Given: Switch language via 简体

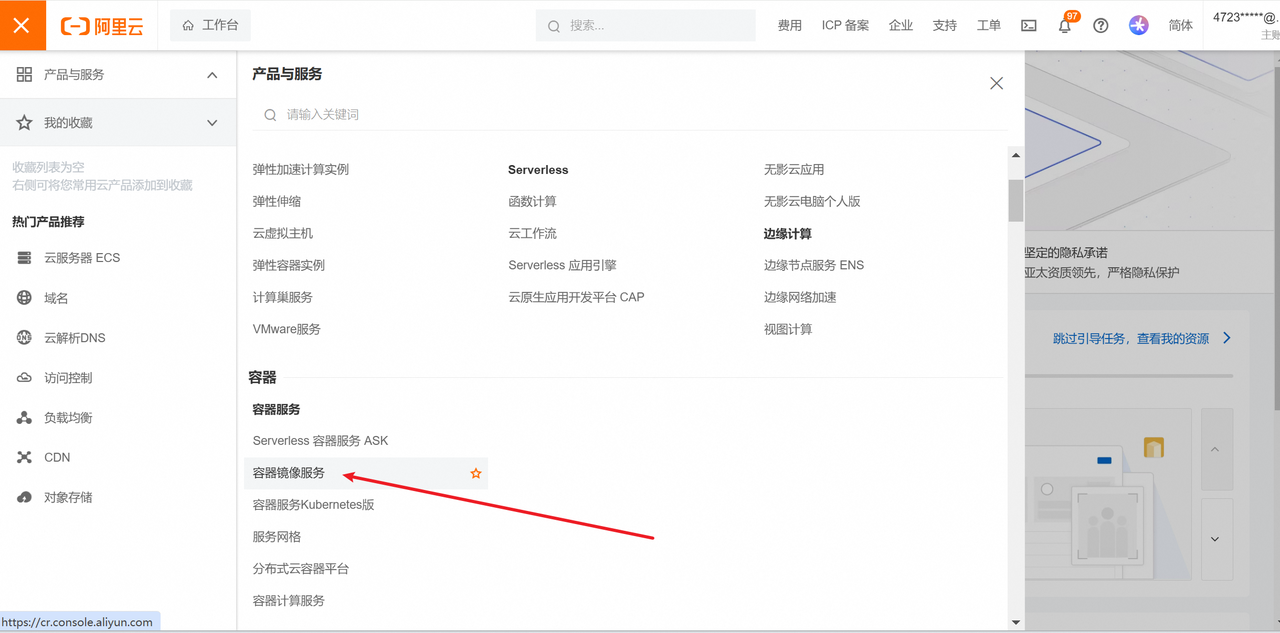Looking at the screenshot, I should pyautogui.click(x=1181, y=26).
